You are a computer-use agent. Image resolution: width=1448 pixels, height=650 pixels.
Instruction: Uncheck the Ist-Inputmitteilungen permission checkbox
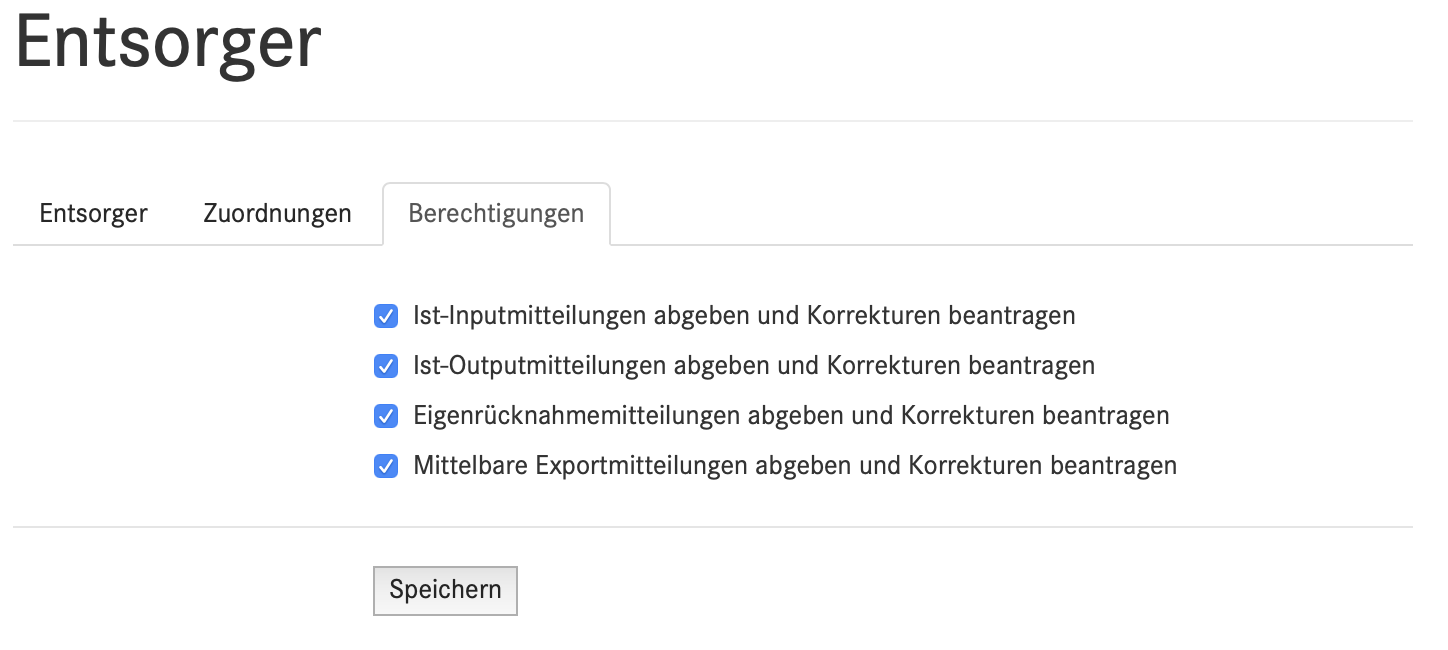coord(386,317)
